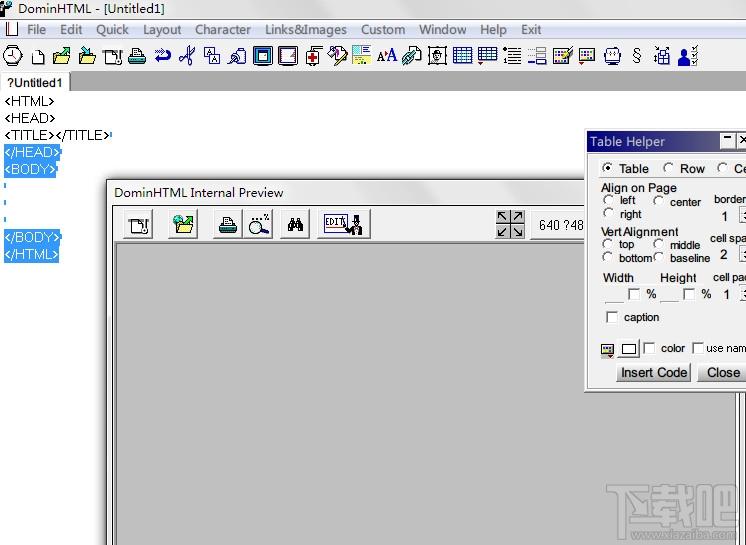Image resolution: width=746 pixels, height=545 pixels.
Task: Open the 640x480 preview size dropdown
Action: click(560, 225)
